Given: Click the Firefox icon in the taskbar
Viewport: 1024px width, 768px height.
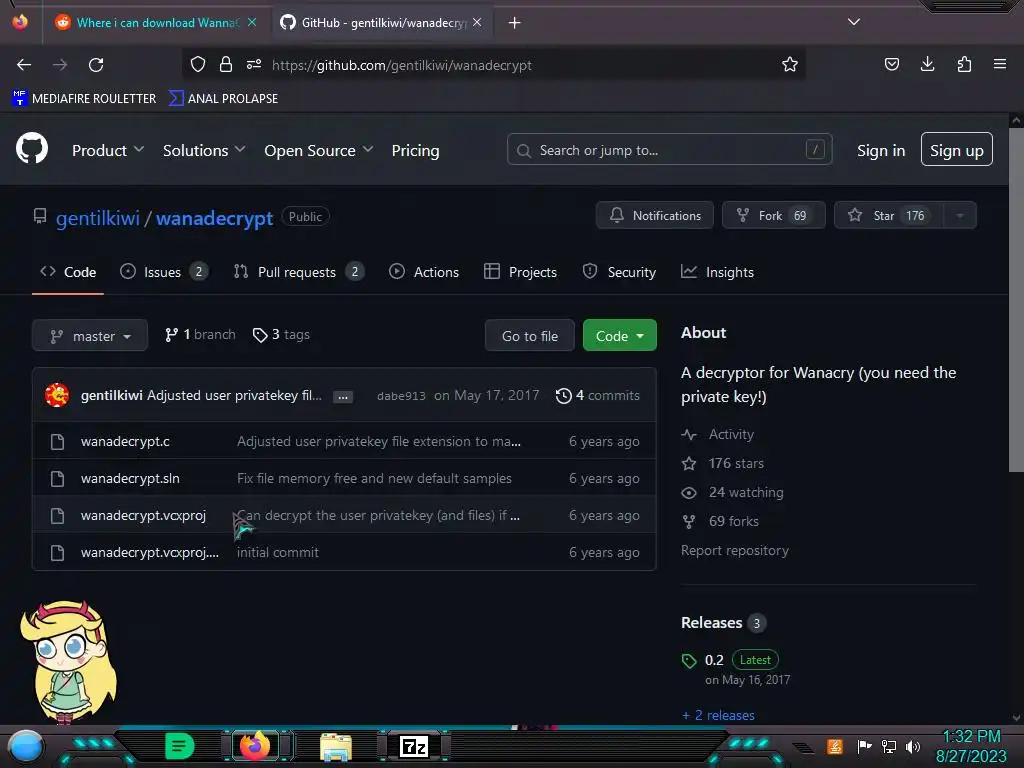Looking at the screenshot, I should (255, 745).
